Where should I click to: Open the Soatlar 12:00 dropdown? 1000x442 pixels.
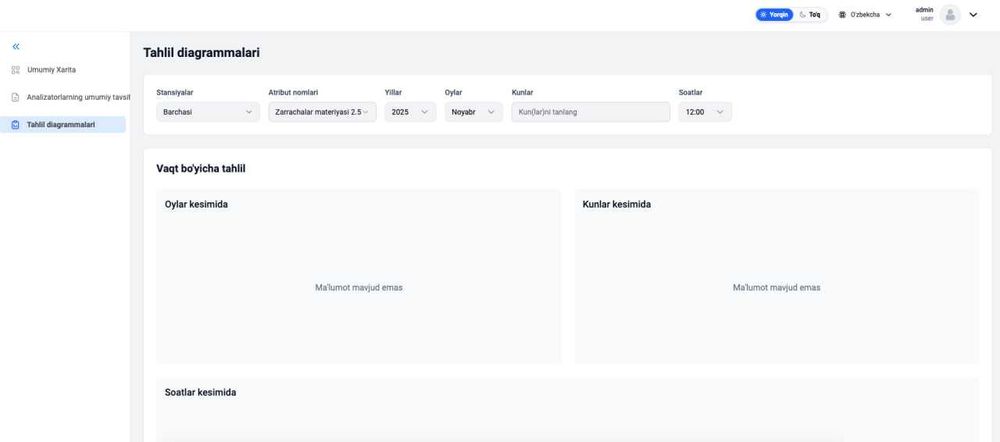pyautogui.click(x=705, y=112)
